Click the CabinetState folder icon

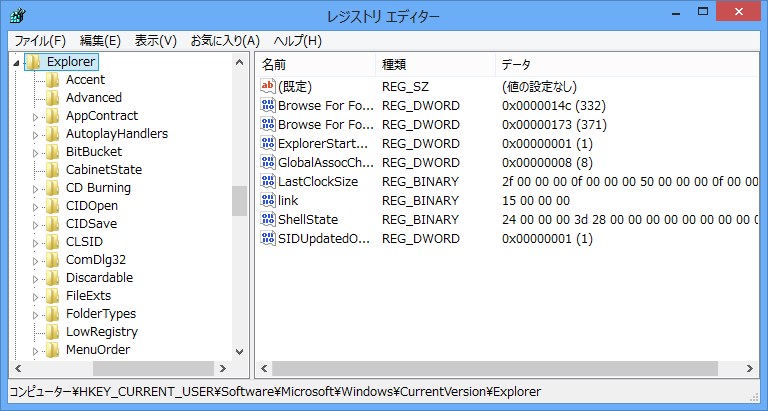[52, 170]
